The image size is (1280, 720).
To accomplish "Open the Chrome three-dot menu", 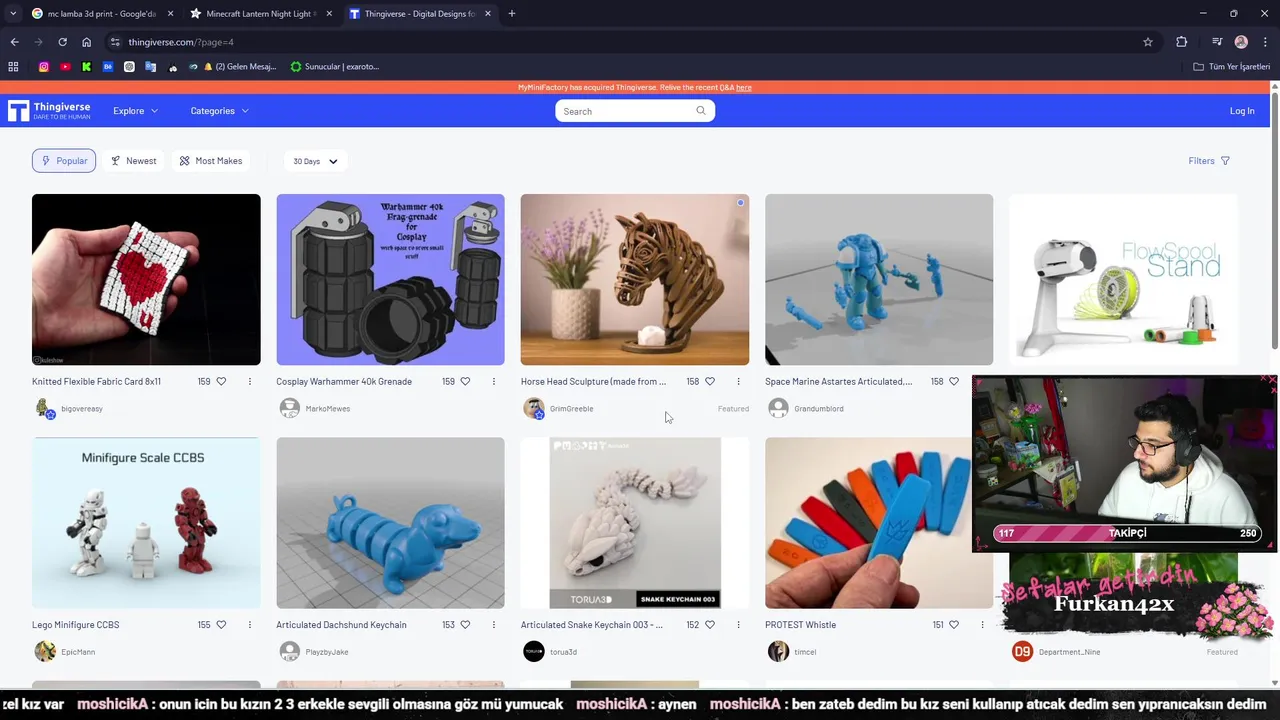I will tap(1265, 42).
